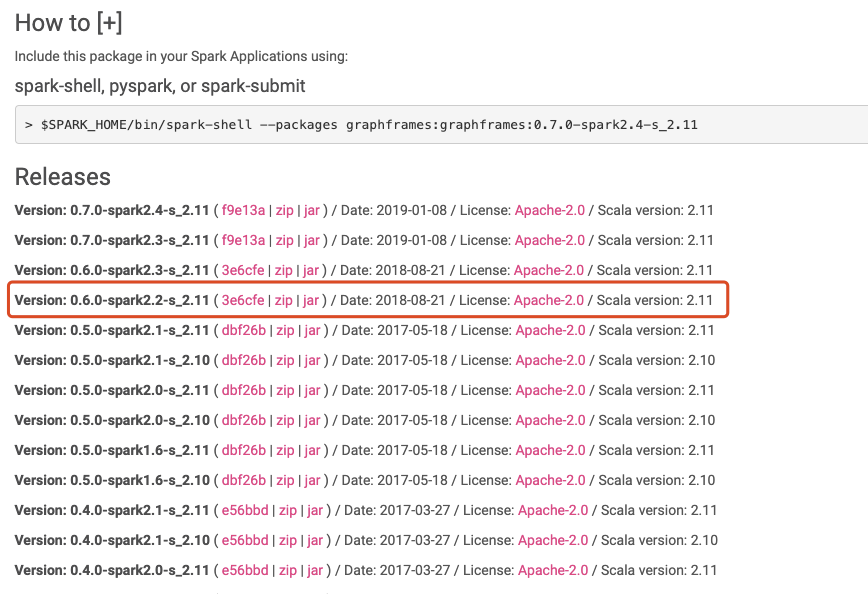The height and width of the screenshot is (594, 868).
Task: Open Apache-2.0 license for 0.5.0-spark1.6-s_2.10
Action: point(550,480)
